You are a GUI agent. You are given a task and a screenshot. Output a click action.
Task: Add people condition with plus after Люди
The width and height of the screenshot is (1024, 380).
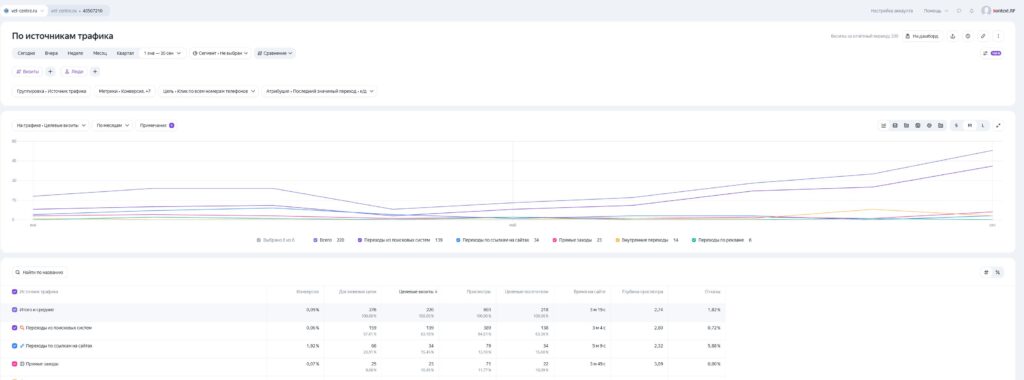click(x=95, y=71)
